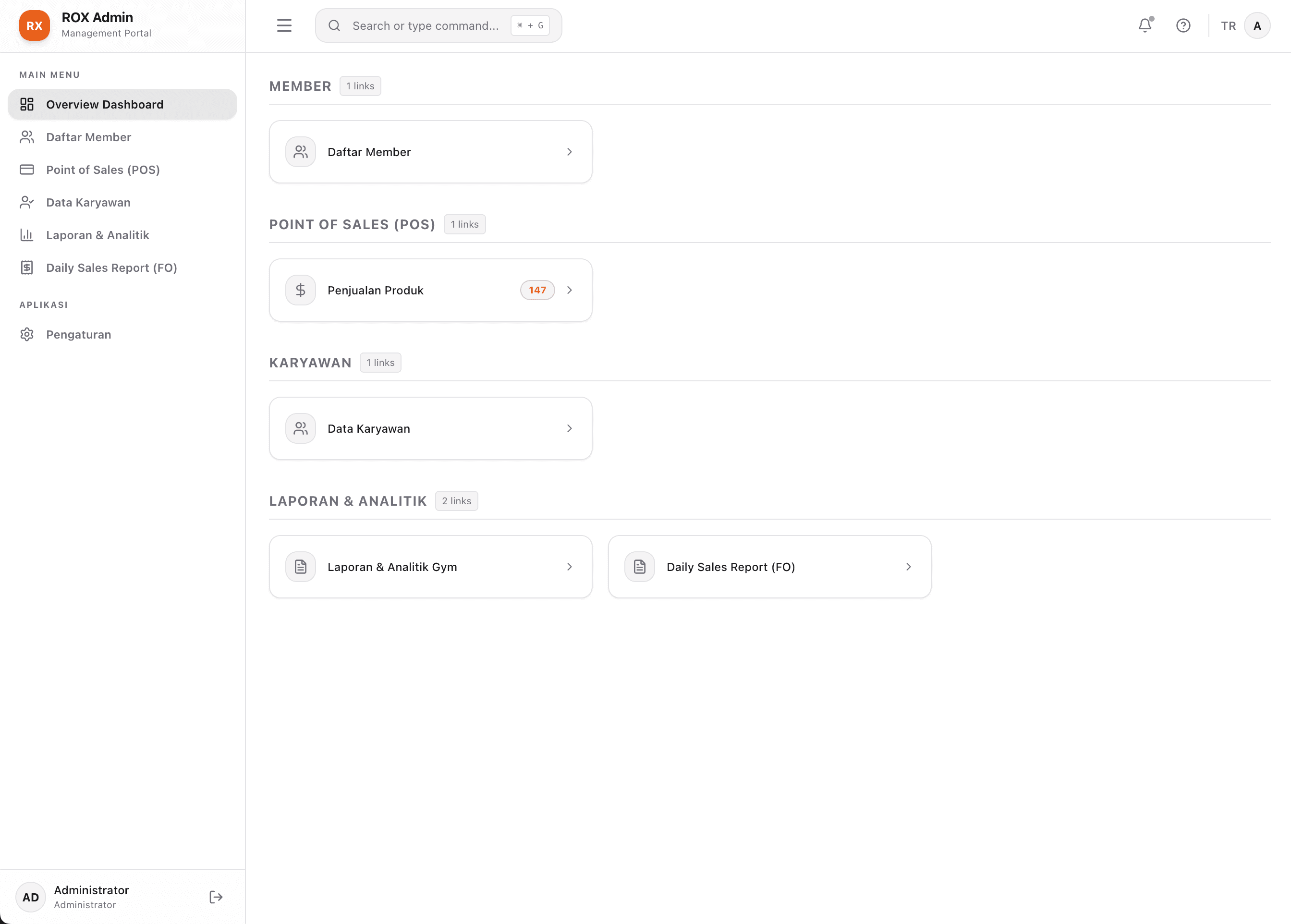Open chevron on Daftar Member card
The height and width of the screenshot is (924, 1291).
[570, 152]
